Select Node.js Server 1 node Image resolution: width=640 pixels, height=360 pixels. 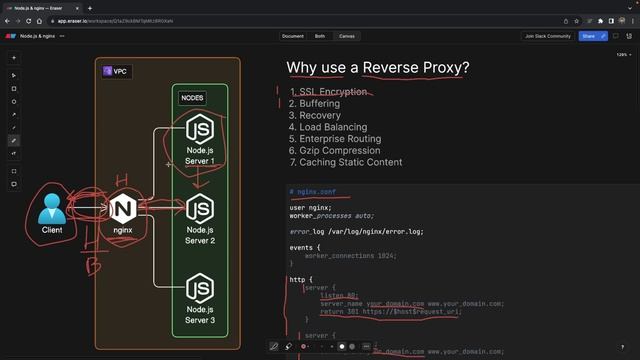[200, 140]
